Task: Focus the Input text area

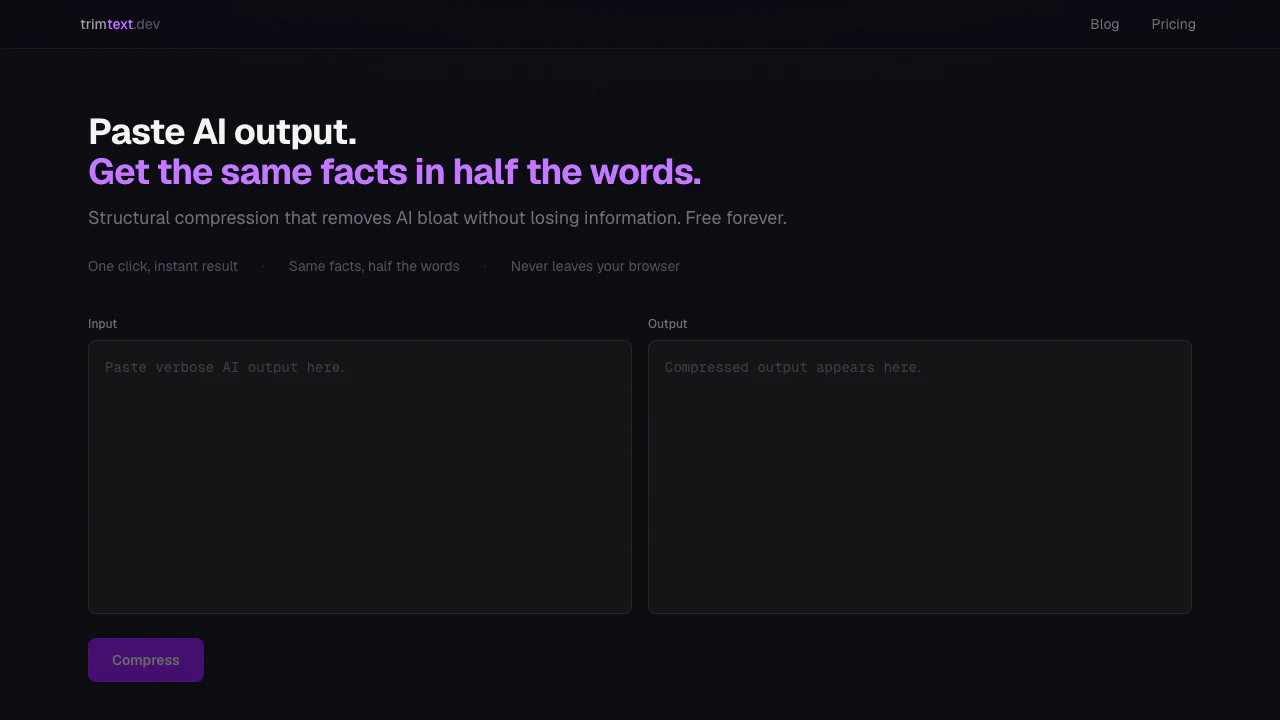Action: click(x=360, y=477)
